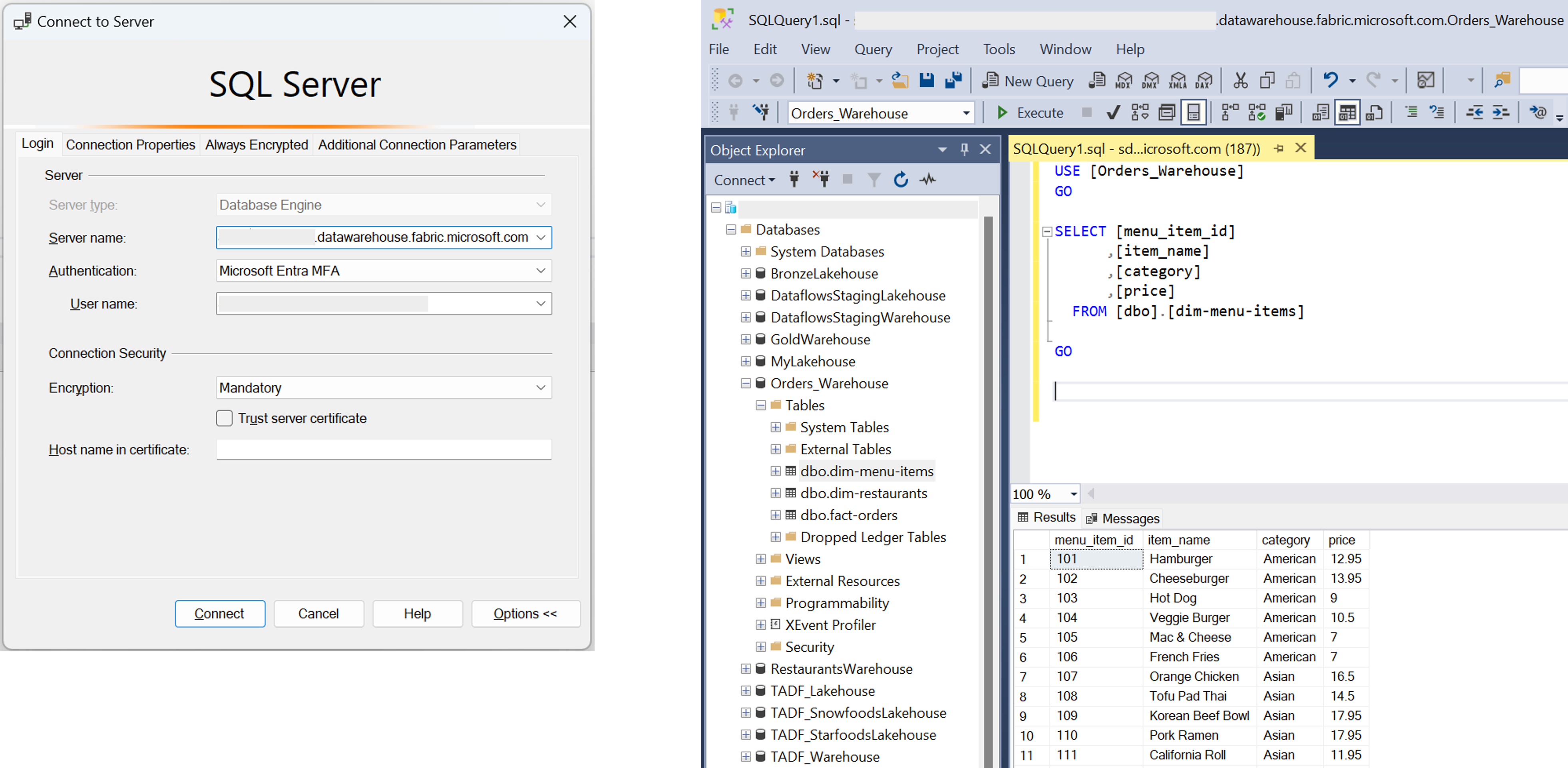Click Change Connection icon beside database dropdown
Screen dimensions: 1568x768
click(x=761, y=112)
